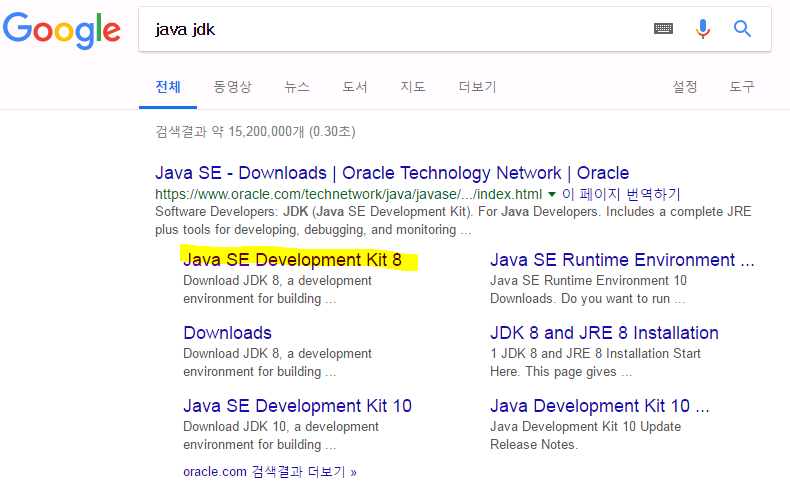Open the Downloads sitelink
The image size is (790, 499).
click(x=227, y=333)
